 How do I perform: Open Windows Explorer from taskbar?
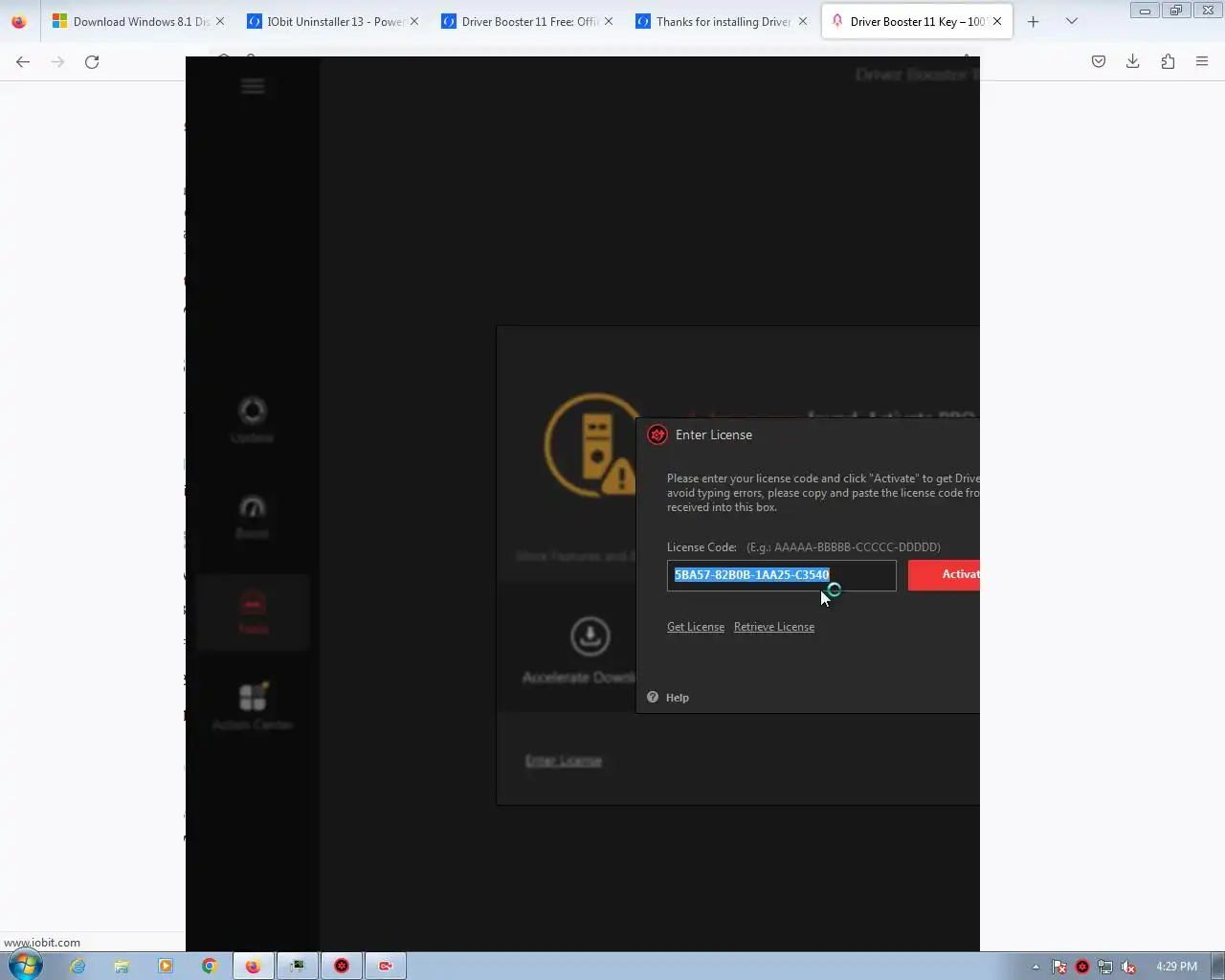click(122, 966)
